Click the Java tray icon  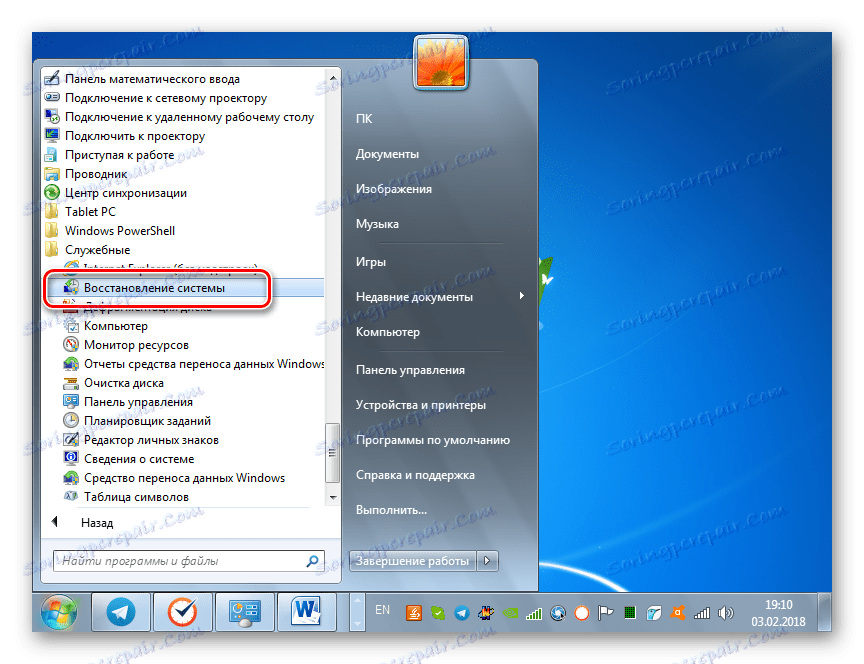414,613
